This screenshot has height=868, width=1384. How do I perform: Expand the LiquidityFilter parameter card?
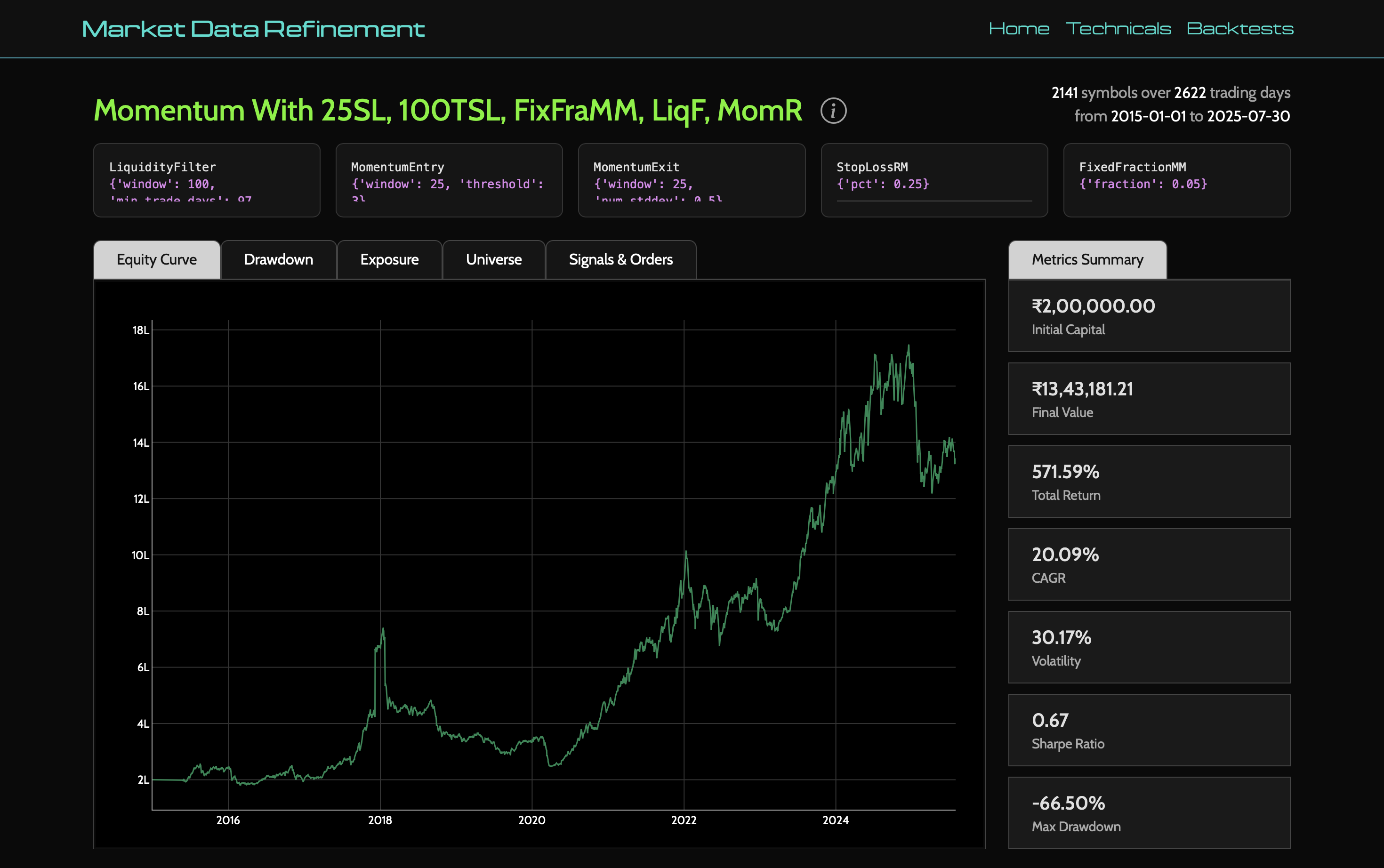207,180
